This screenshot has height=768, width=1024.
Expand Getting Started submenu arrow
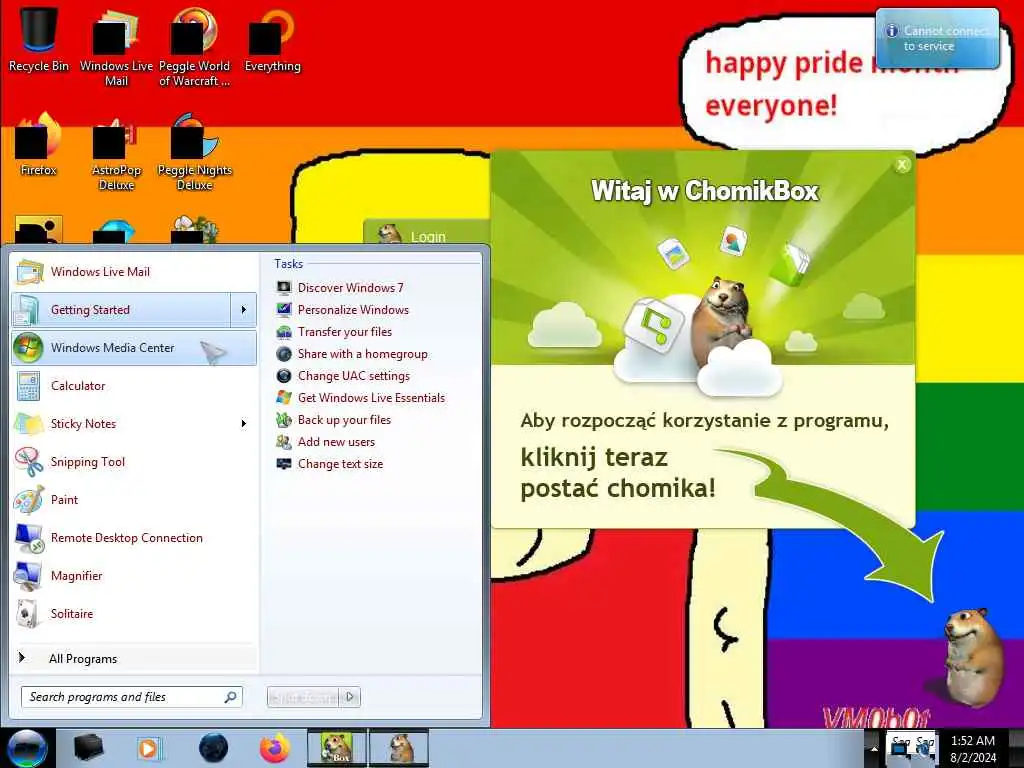tap(244, 310)
